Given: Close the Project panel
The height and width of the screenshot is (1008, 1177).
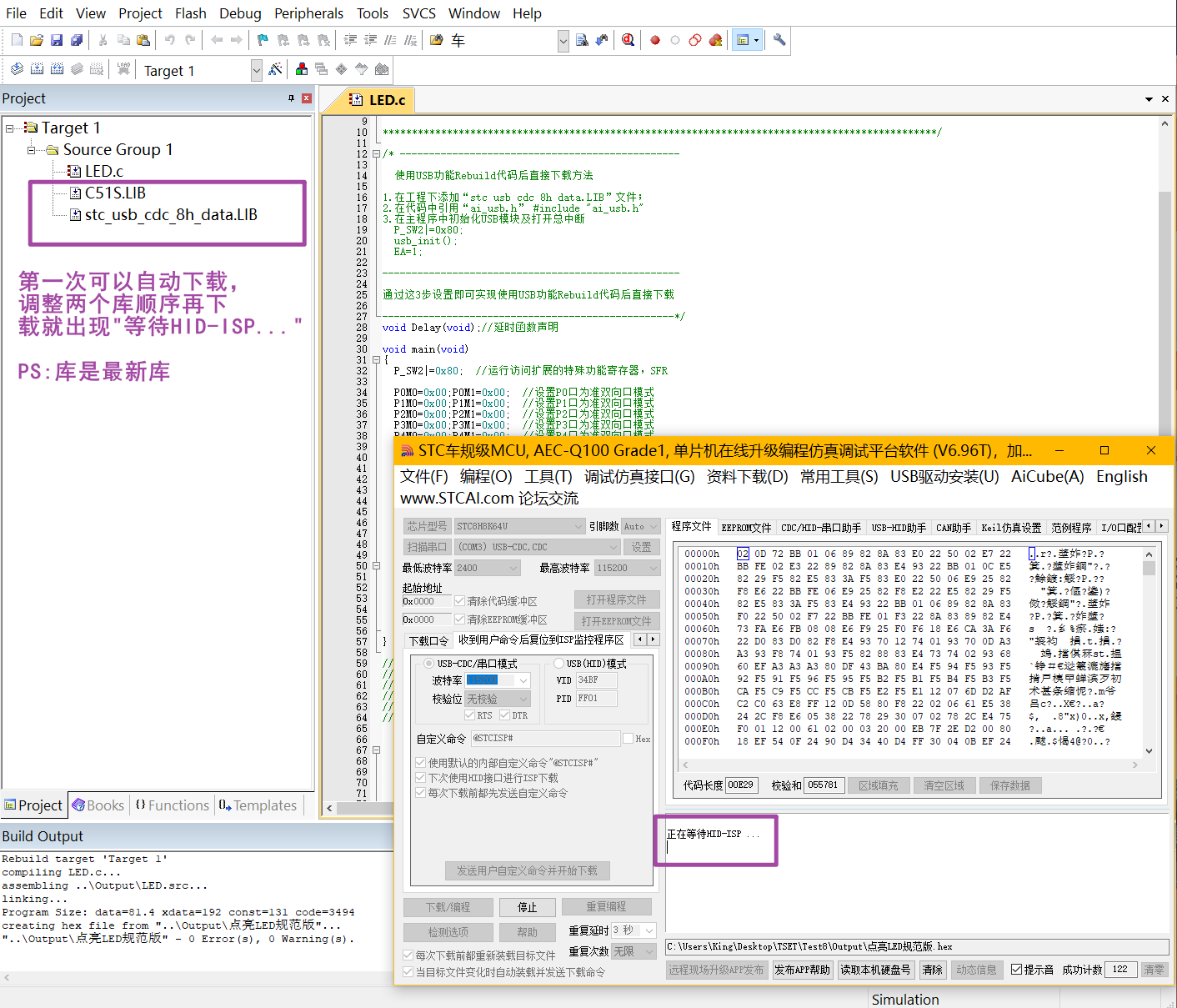Looking at the screenshot, I should [x=307, y=98].
